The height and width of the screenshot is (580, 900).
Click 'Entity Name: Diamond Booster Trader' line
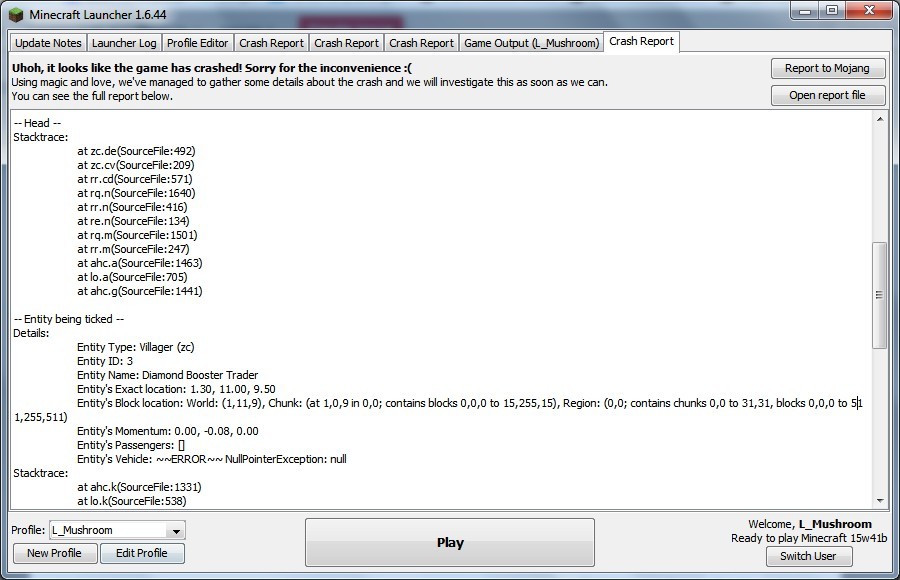click(x=168, y=375)
